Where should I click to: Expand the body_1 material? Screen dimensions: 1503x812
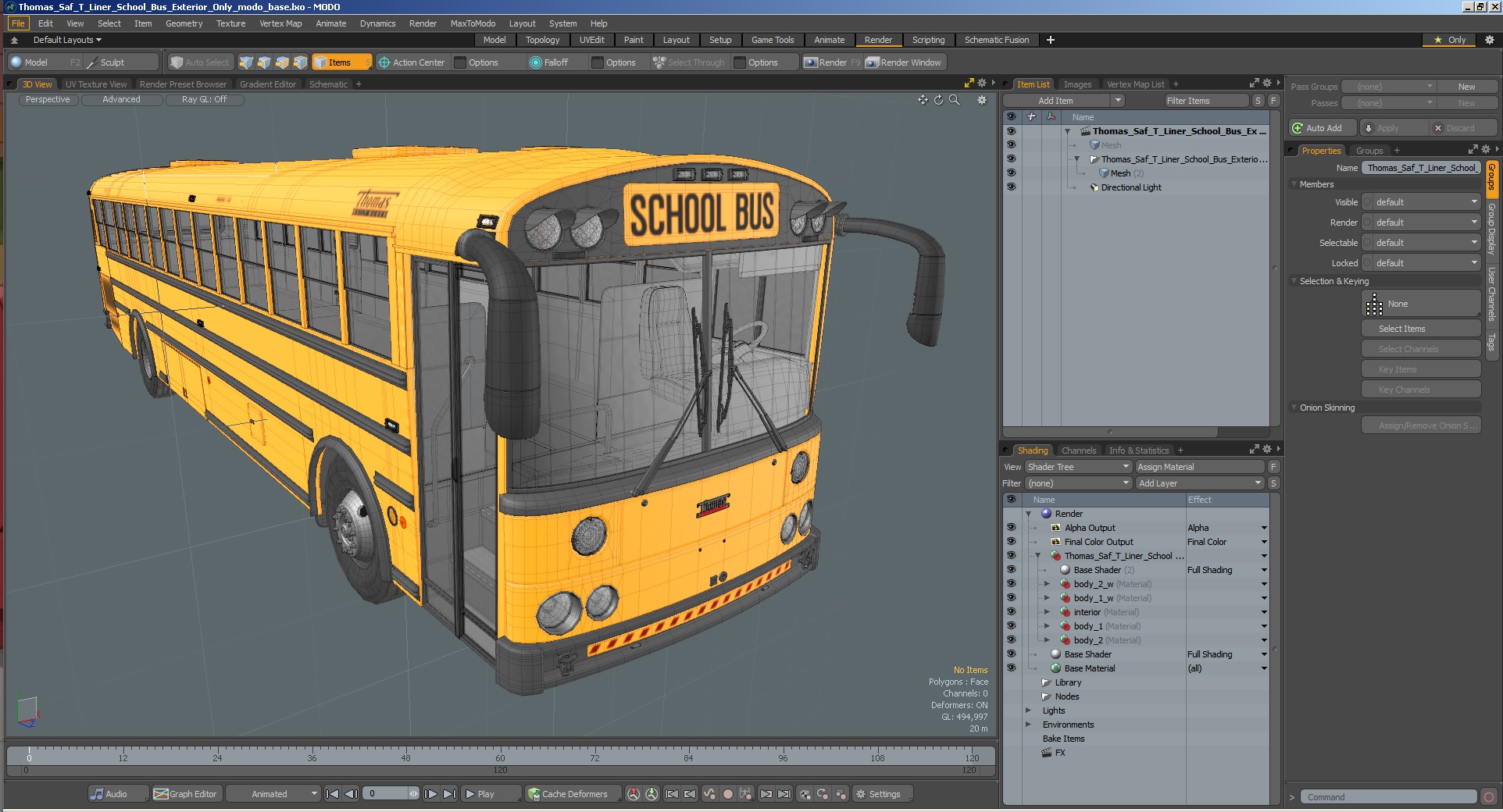point(1047,626)
